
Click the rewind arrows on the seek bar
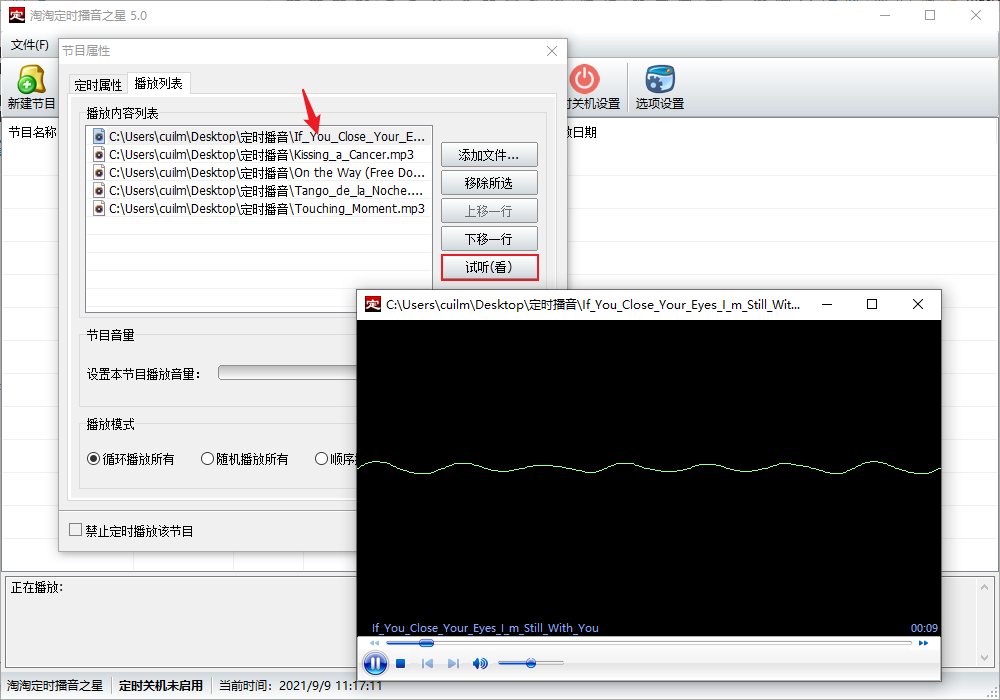[375, 643]
